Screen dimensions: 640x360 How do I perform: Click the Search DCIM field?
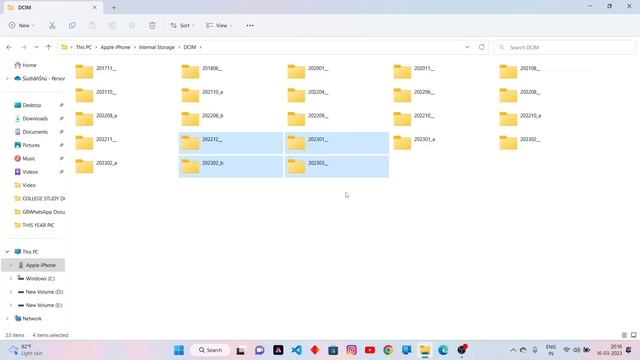tap(564, 47)
